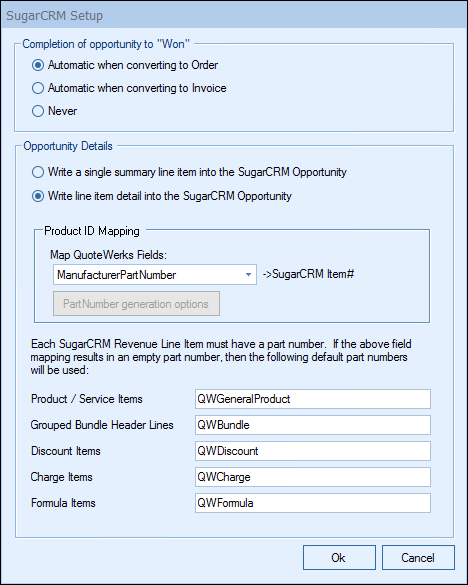This screenshot has width=468, height=585.
Task: Focus the Product / Service Items field
Action: (x=312, y=399)
